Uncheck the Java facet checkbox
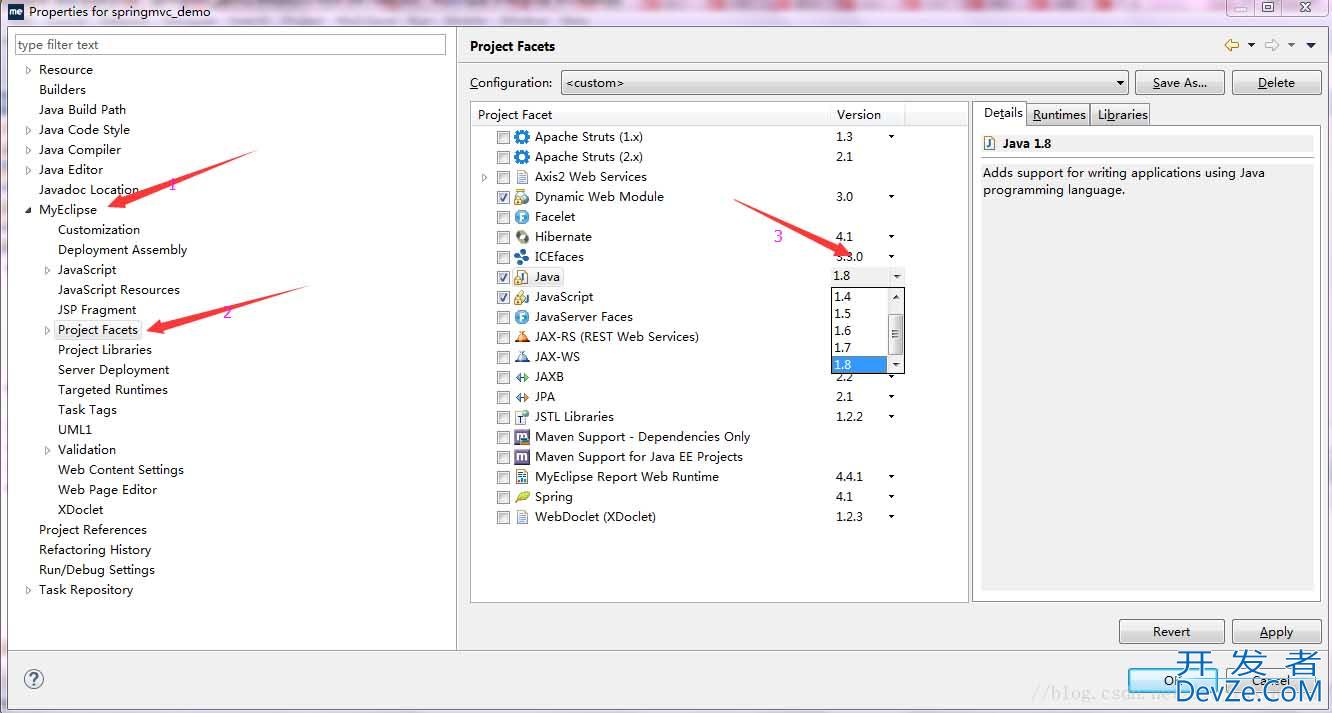 pyautogui.click(x=503, y=277)
